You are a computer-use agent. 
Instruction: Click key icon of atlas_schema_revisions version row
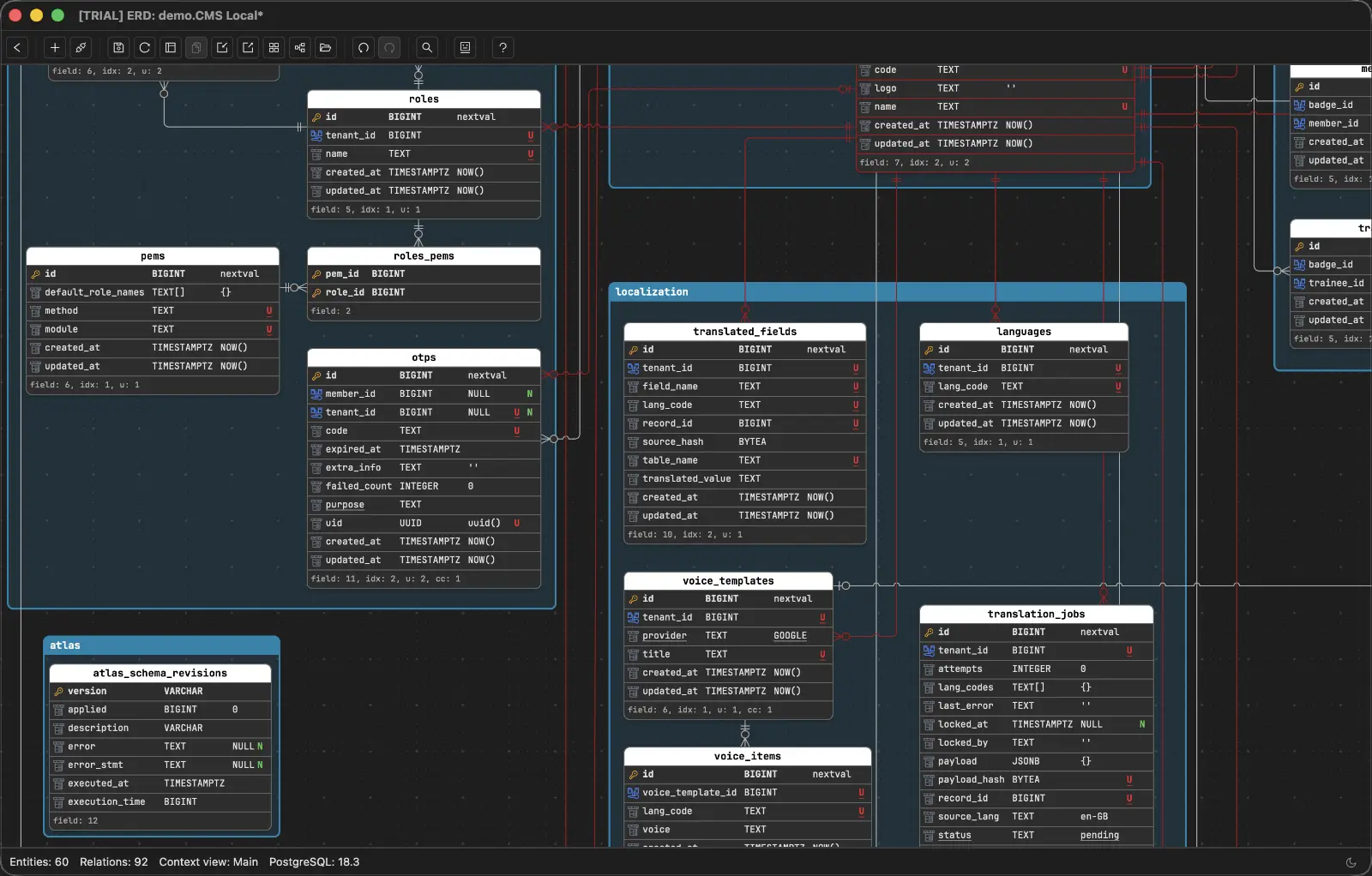[x=59, y=692]
